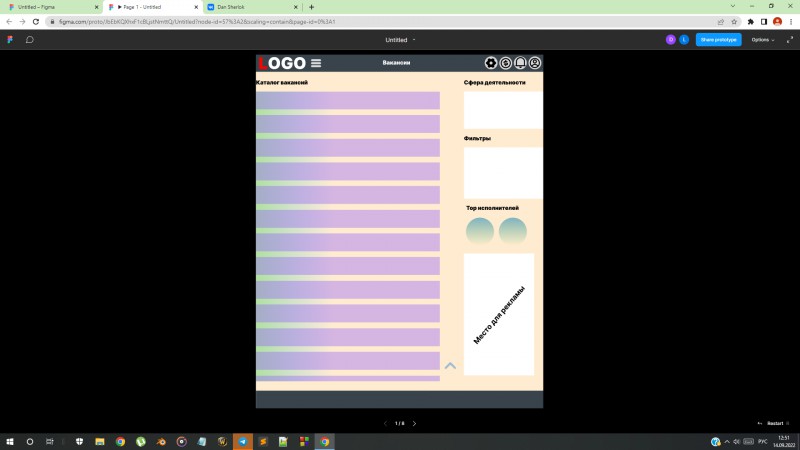Close the Untitled – Figma tab
The image size is (800, 450).
[96, 7]
